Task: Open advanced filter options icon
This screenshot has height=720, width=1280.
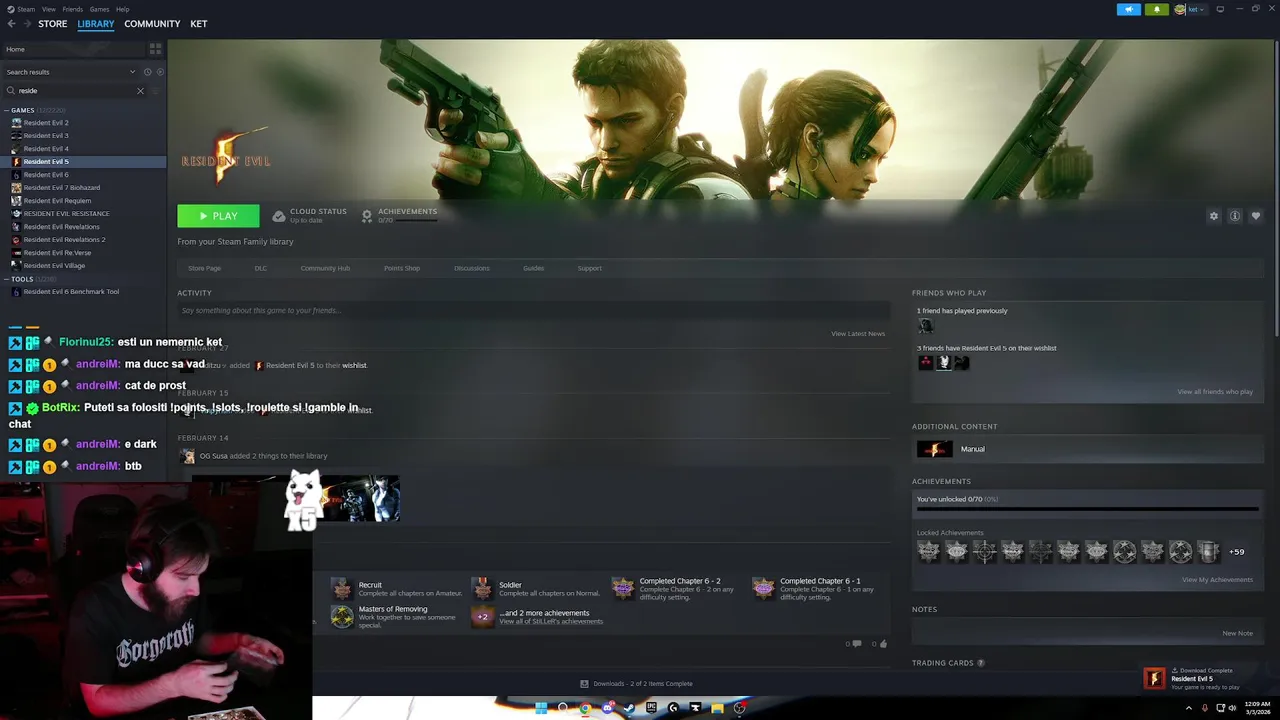Action: (x=157, y=91)
